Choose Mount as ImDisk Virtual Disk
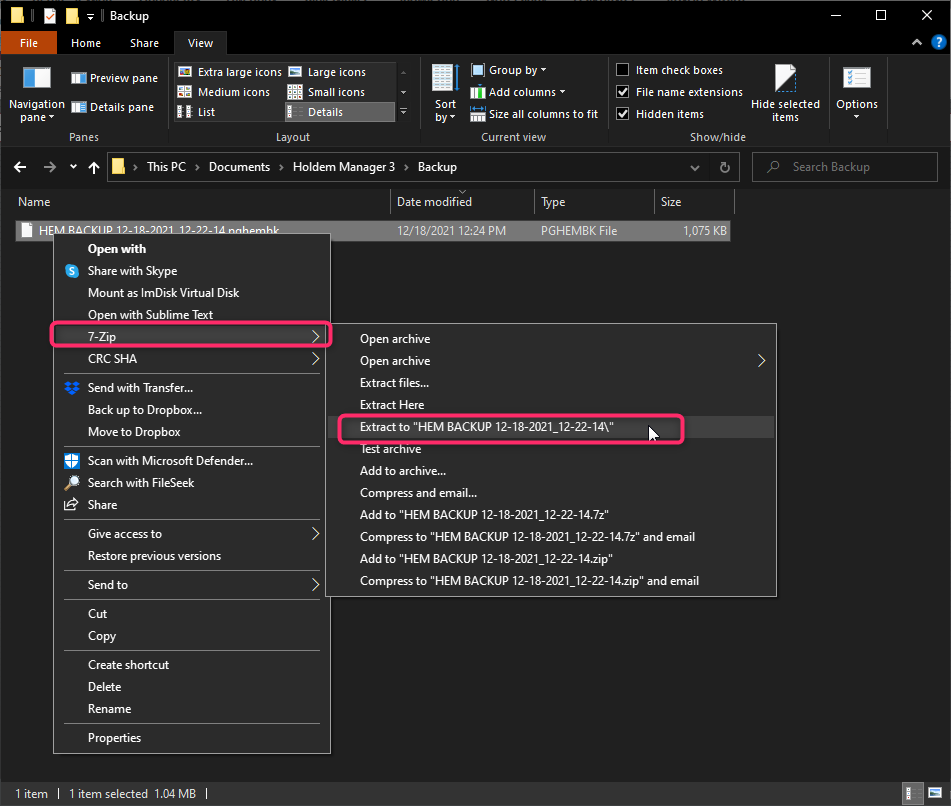951x806 pixels. coord(192,293)
